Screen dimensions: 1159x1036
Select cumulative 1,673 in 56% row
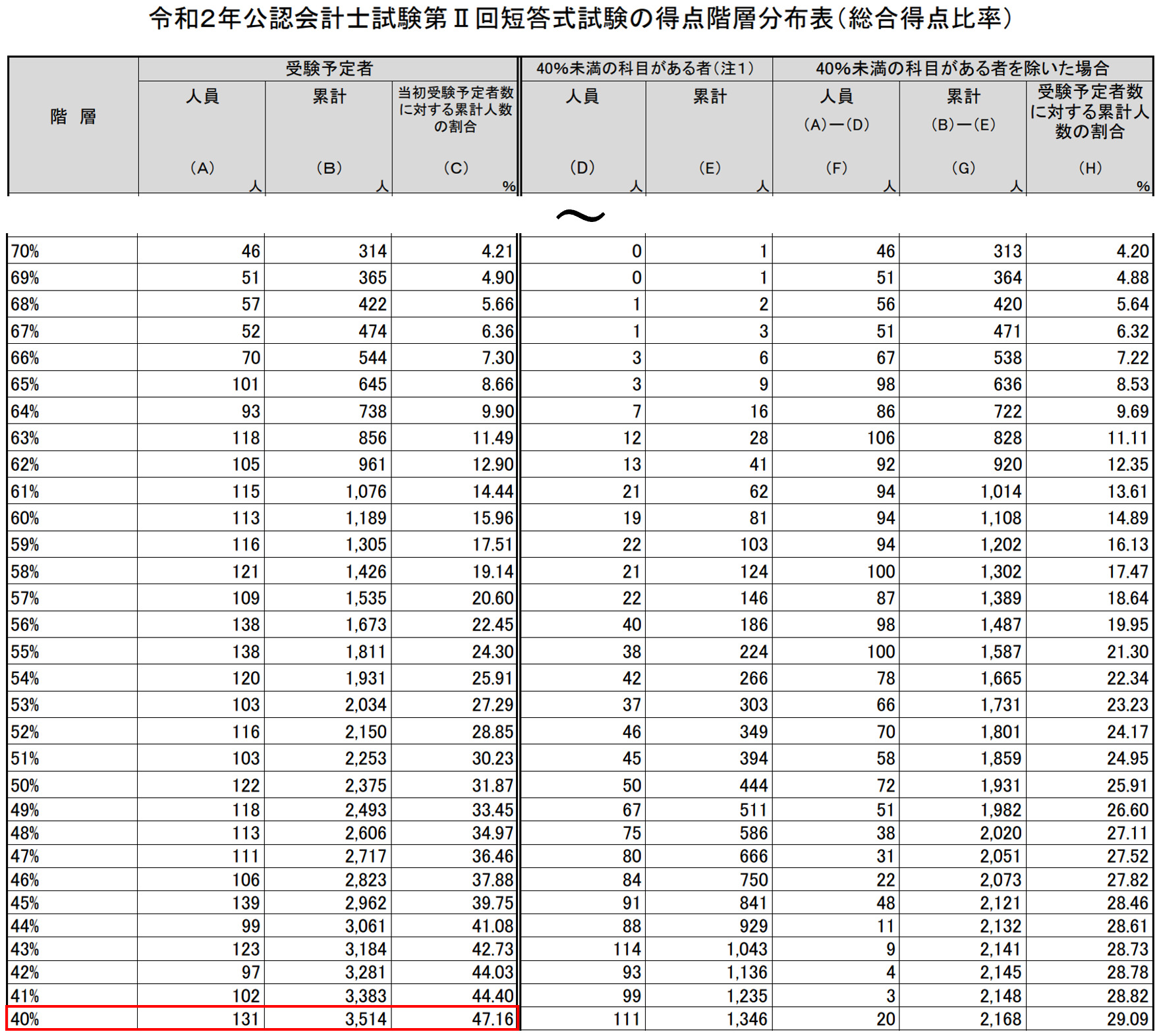(366, 624)
